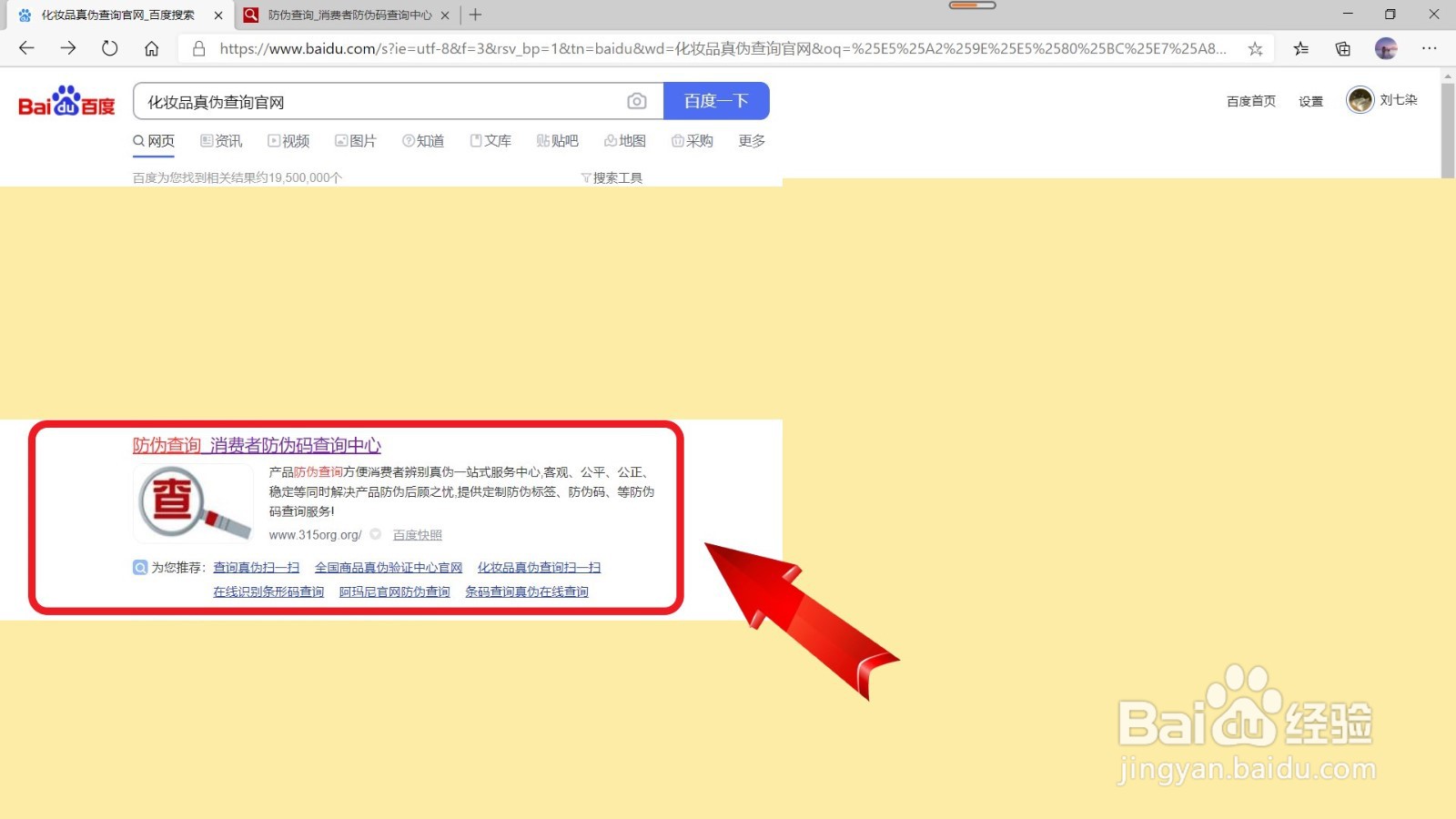This screenshot has width=1456, height=819.
Task: Add page to favorites star
Action: click(1255, 49)
